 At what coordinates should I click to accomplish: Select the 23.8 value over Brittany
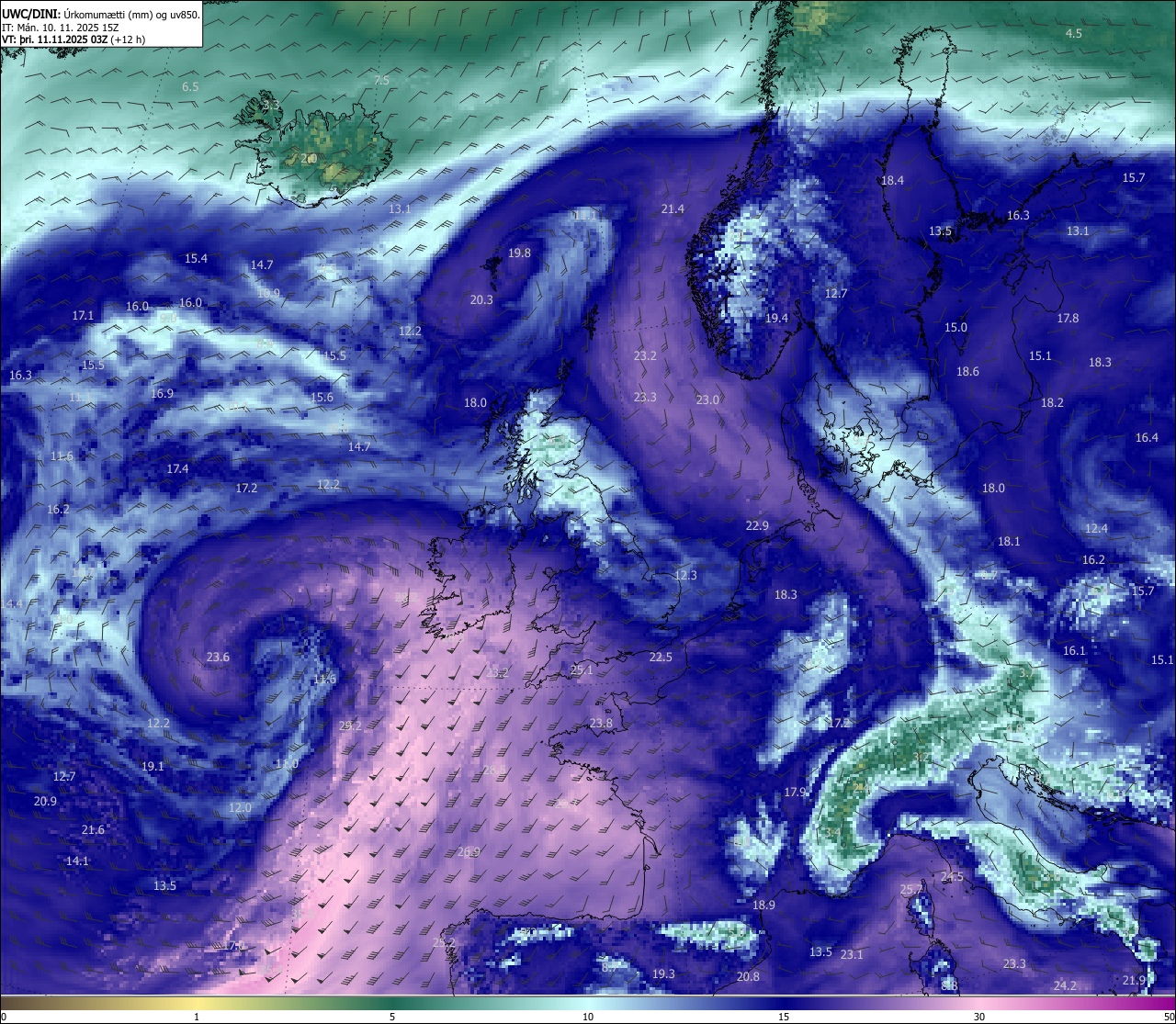tap(601, 724)
